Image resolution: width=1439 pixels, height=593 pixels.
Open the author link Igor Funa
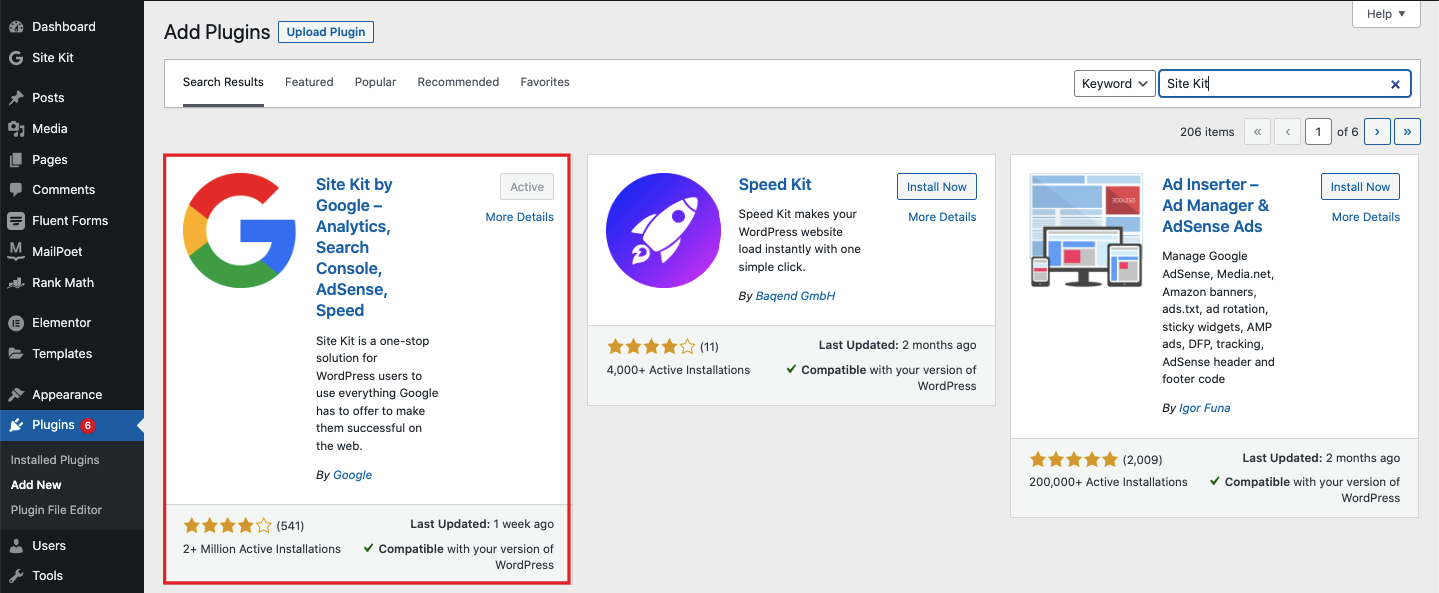(1205, 408)
